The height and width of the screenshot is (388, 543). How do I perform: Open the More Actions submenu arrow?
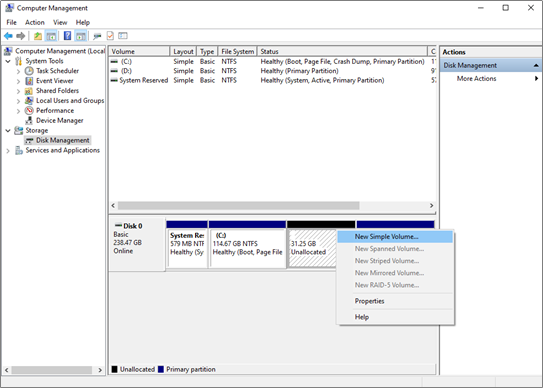(x=536, y=79)
